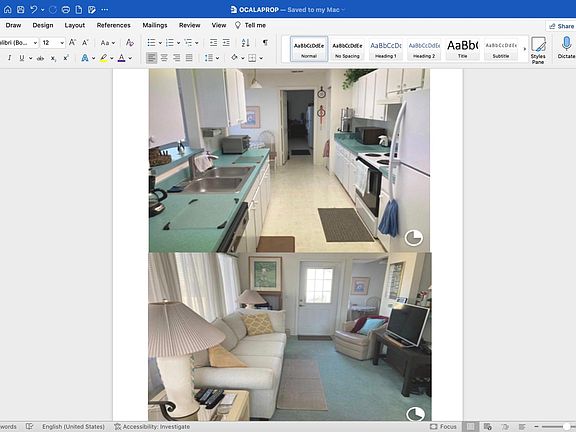Sort text A to Z
576x432 pixels.
pyautogui.click(x=245, y=43)
